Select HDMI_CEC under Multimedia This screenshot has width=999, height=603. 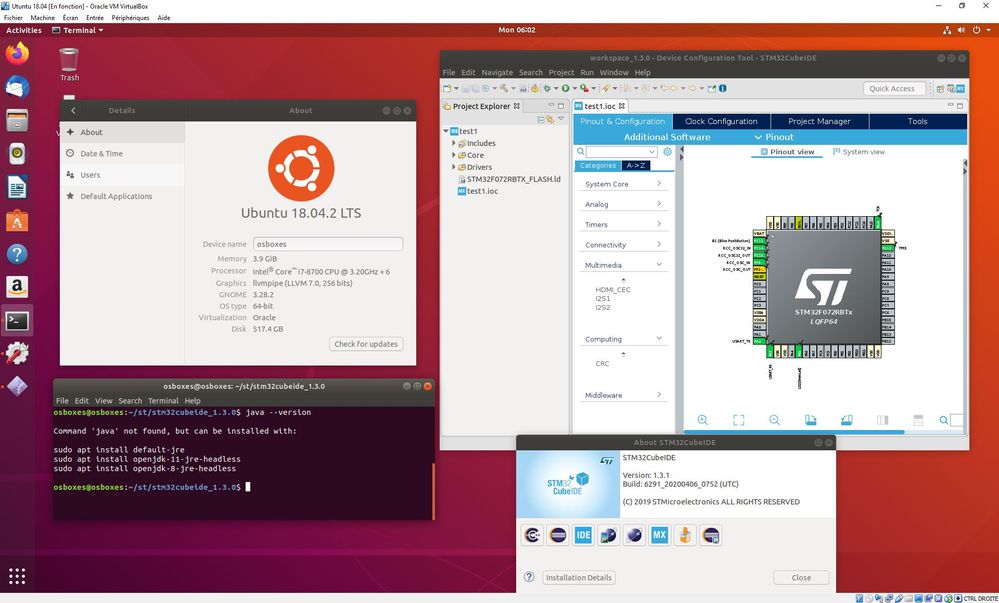pyautogui.click(x=612, y=289)
